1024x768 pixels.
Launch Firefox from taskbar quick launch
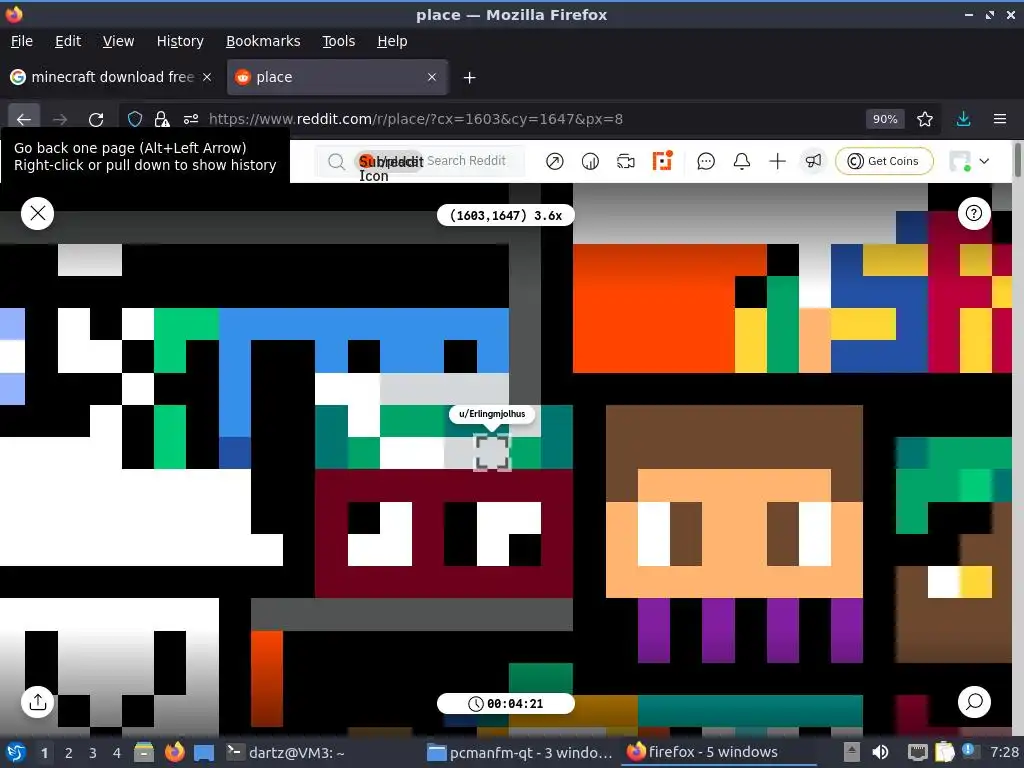pos(174,752)
